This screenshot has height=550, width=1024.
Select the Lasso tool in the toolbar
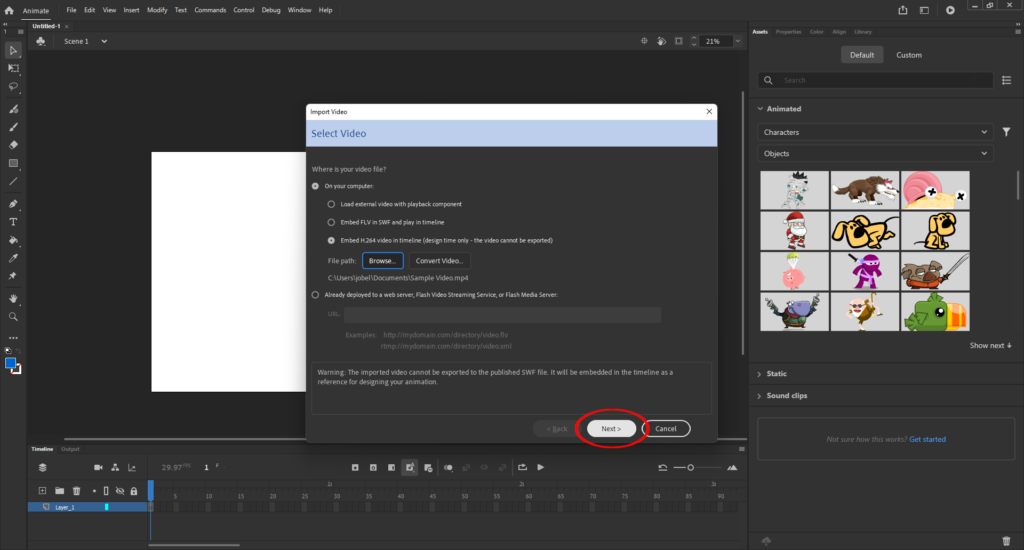(13, 87)
